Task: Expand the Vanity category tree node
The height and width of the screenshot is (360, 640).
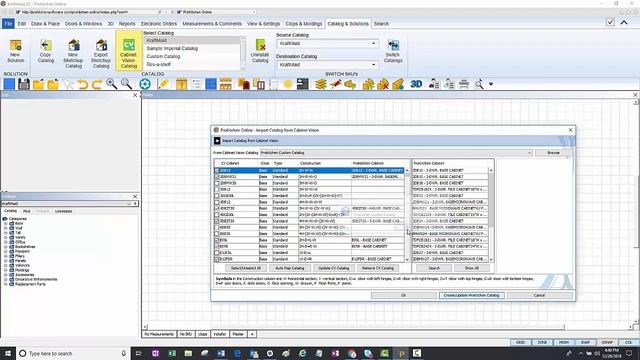Action: (x=6, y=237)
